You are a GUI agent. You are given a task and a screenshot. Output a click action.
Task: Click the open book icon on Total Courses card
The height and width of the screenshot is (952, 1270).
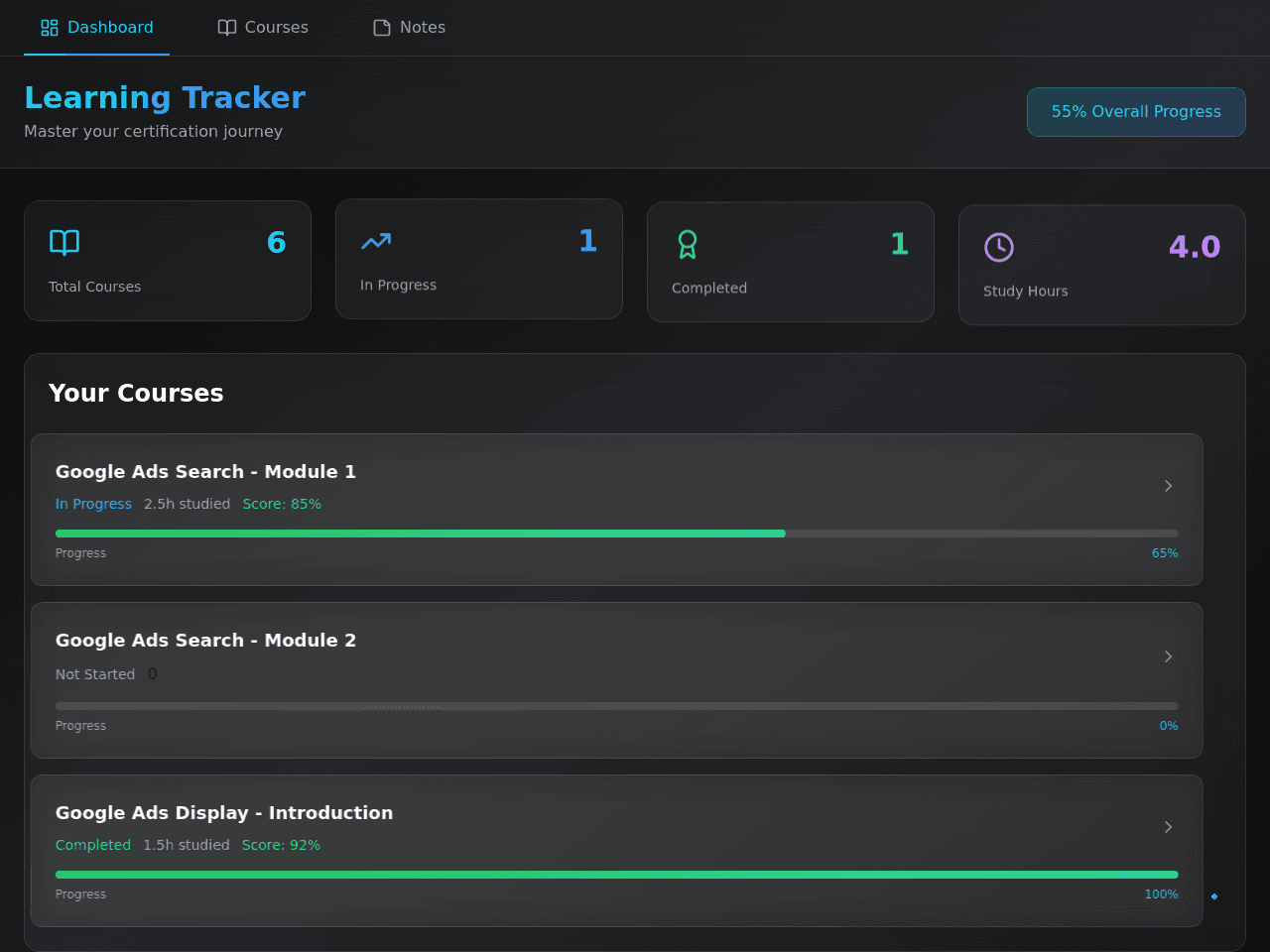pos(64,243)
